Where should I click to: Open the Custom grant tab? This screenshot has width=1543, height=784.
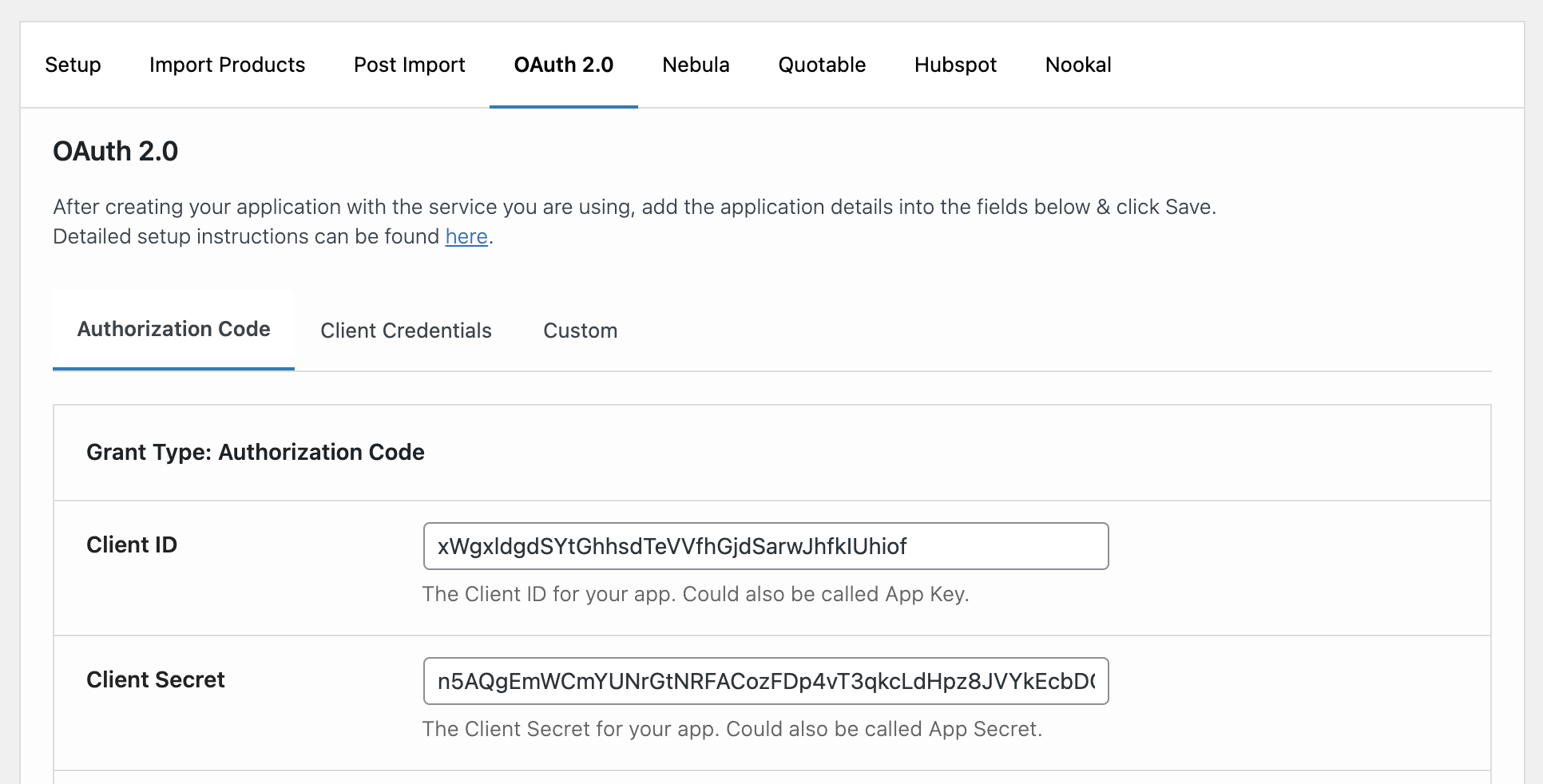pos(580,331)
